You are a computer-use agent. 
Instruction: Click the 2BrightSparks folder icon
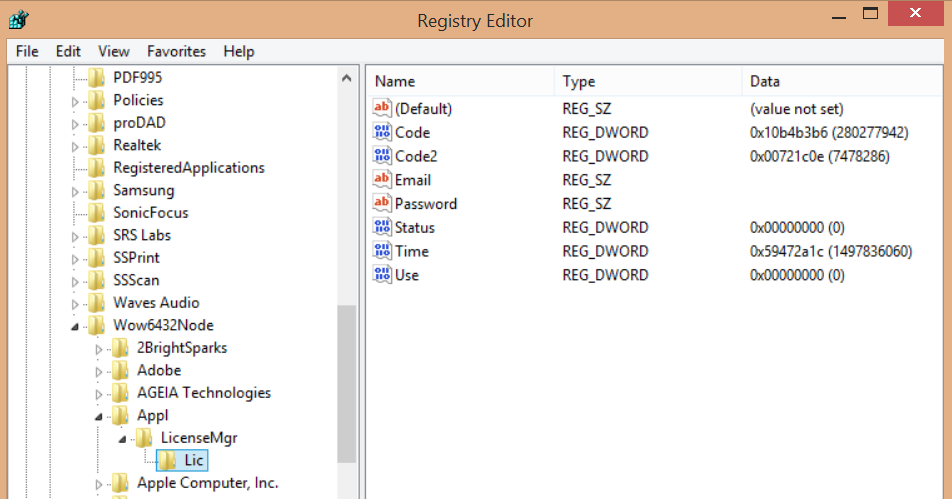pyautogui.click(x=121, y=348)
